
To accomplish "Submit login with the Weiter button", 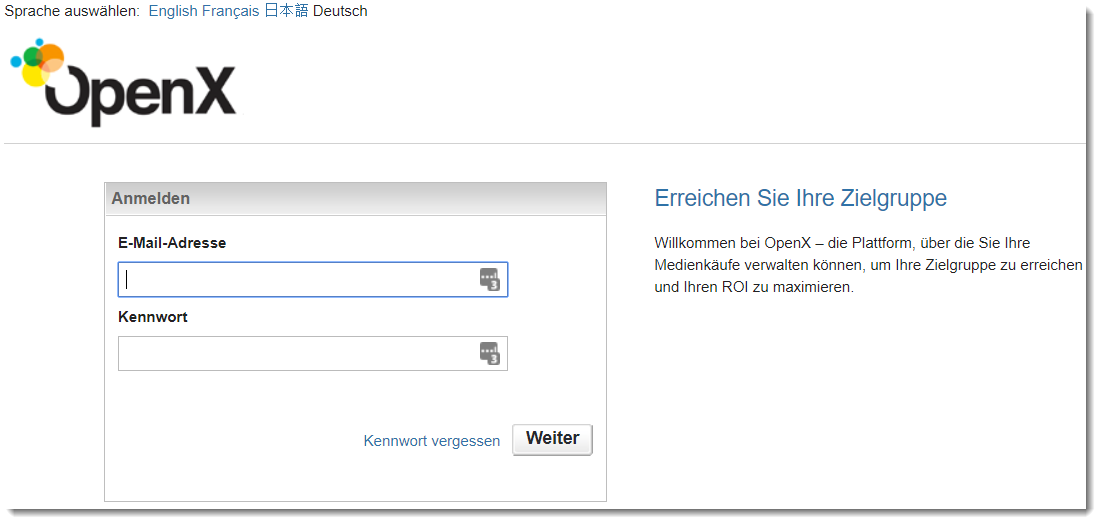I will 553,439.
